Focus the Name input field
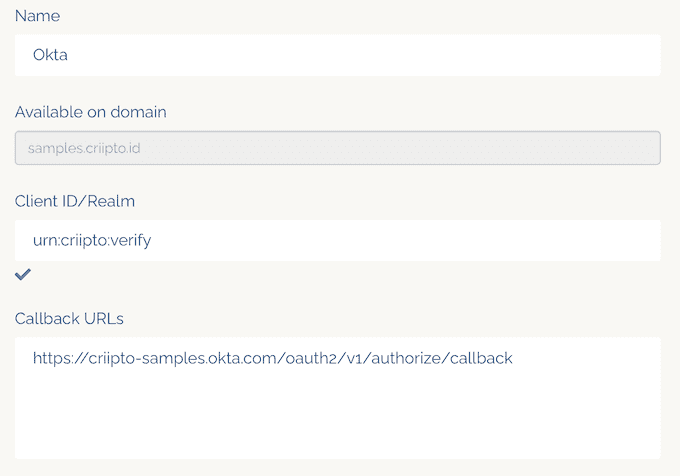680x476 pixels. 337,55
